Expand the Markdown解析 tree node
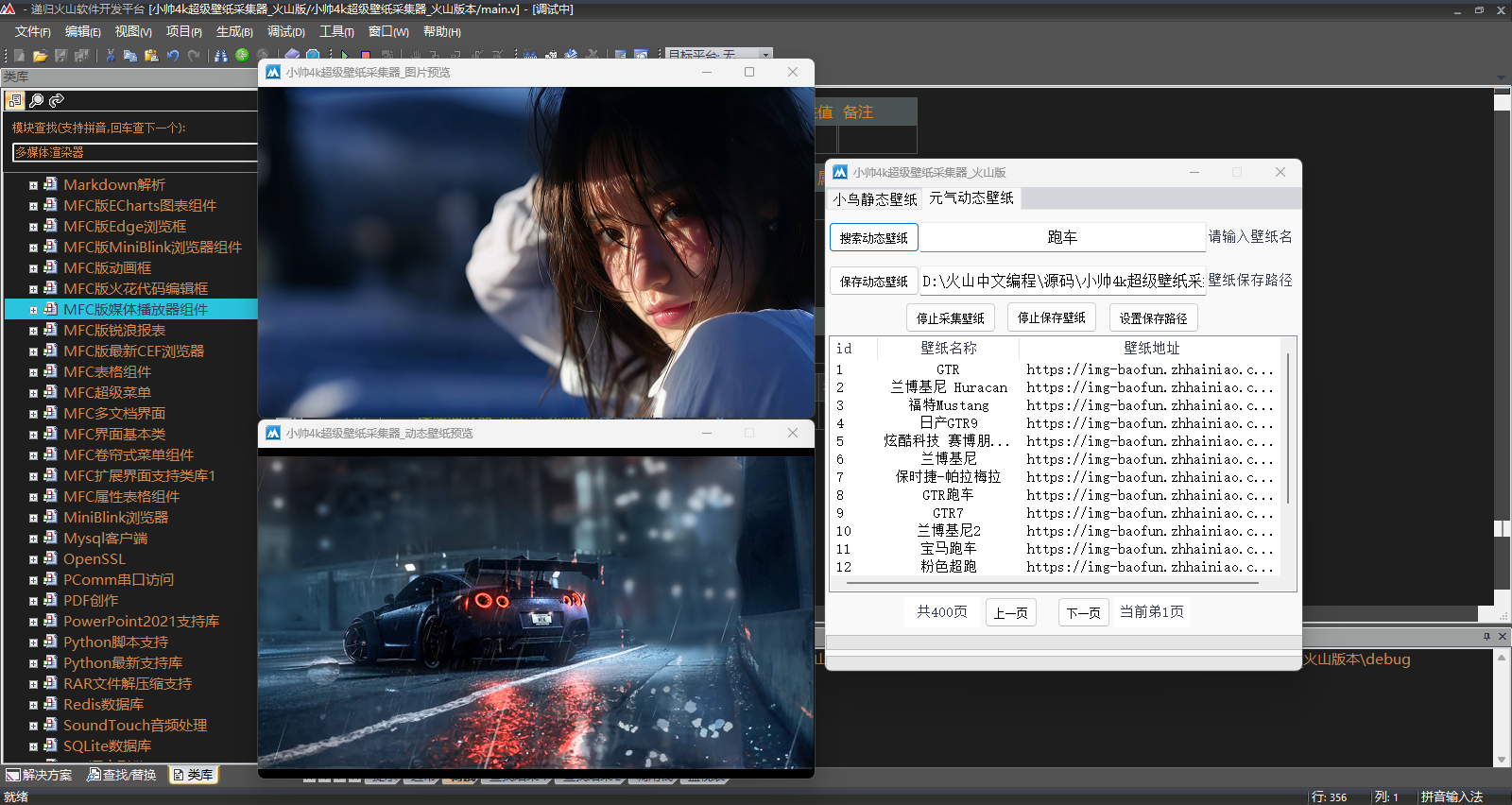The image size is (1512, 805). tap(33, 185)
